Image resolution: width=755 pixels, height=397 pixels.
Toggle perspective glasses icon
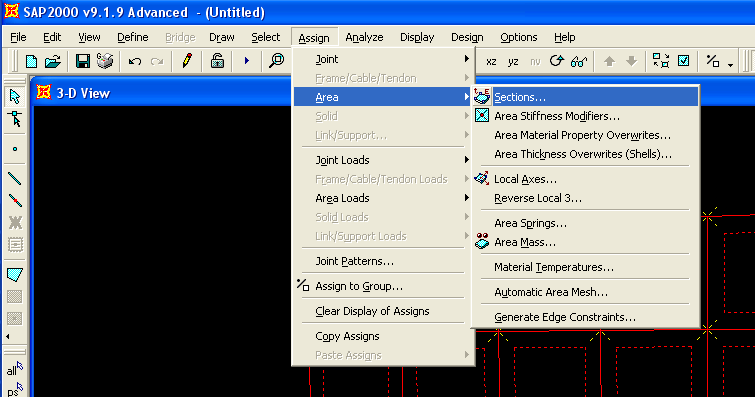pos(579,62)
